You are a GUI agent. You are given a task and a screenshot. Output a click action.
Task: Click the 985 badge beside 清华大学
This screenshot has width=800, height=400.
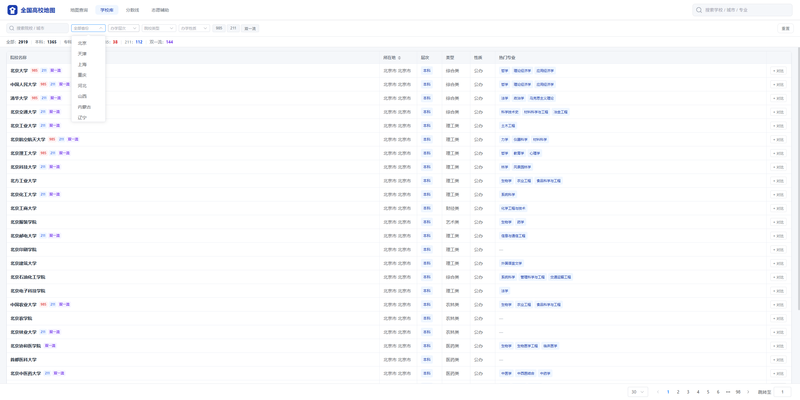coord(34,98)
